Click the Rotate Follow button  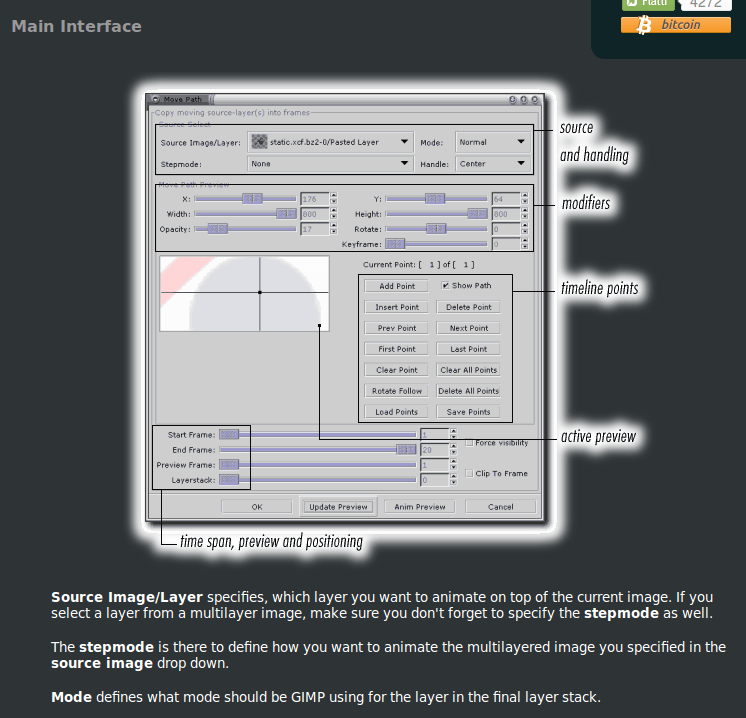397,391
